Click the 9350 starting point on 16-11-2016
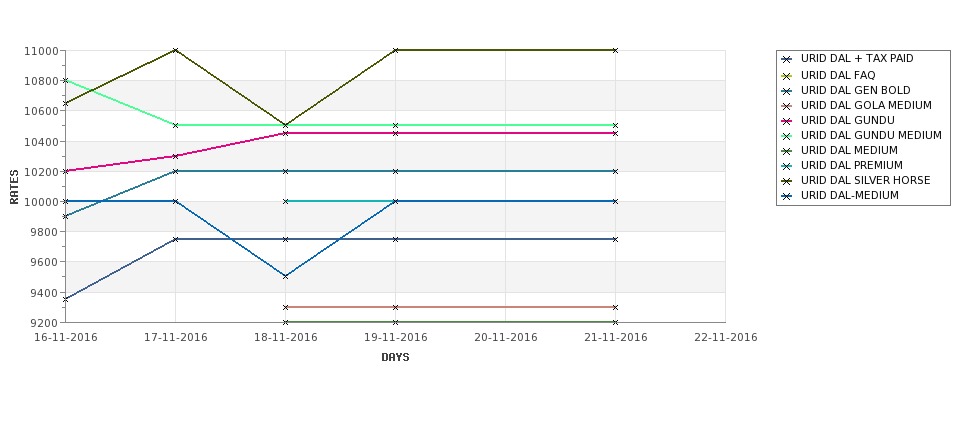This screenshot has width=975, height=429. point(65,299)
